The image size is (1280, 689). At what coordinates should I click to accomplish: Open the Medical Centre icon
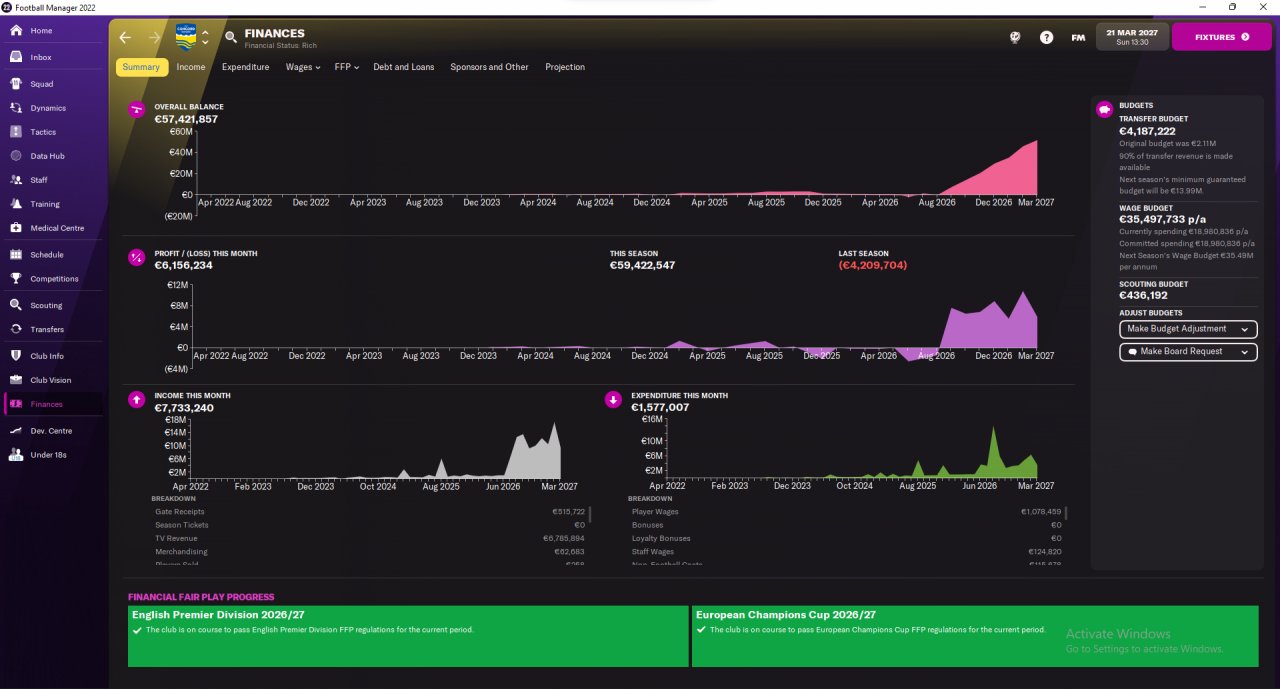[x=16, y=228]
